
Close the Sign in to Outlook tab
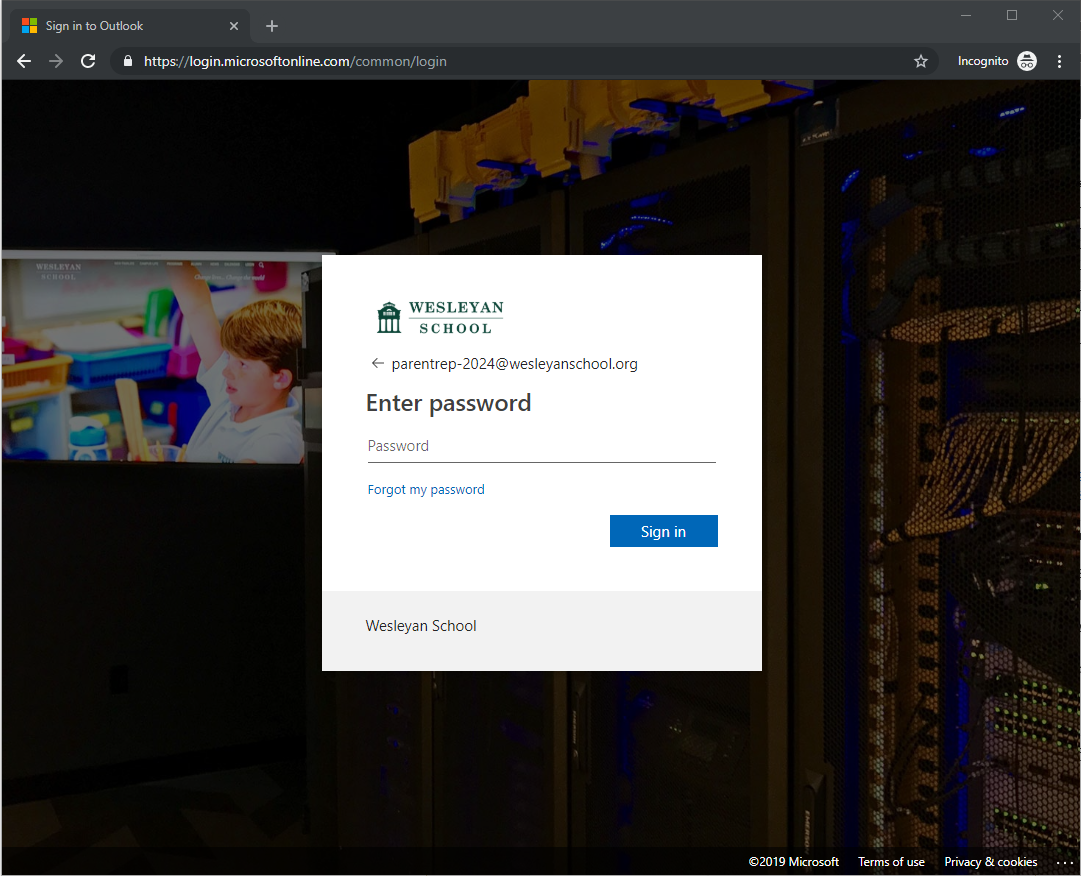click(234, 26)
